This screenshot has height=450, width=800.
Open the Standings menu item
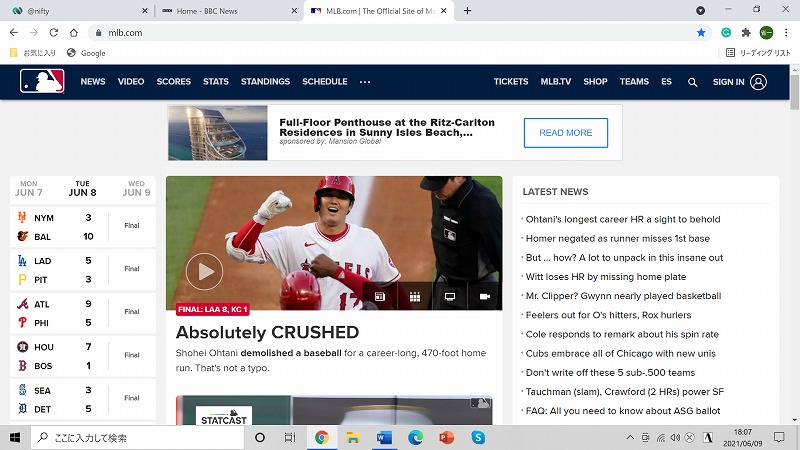[265, 82]
